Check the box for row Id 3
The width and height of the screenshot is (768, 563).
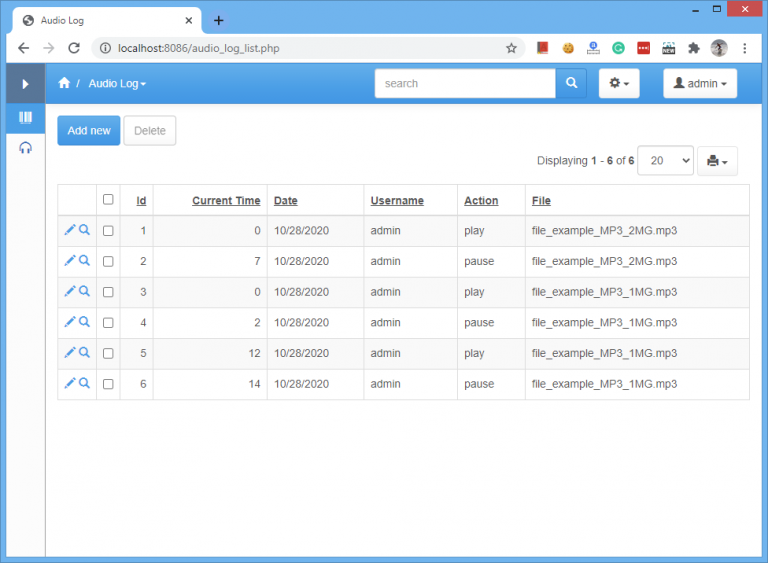pos(108,292)
